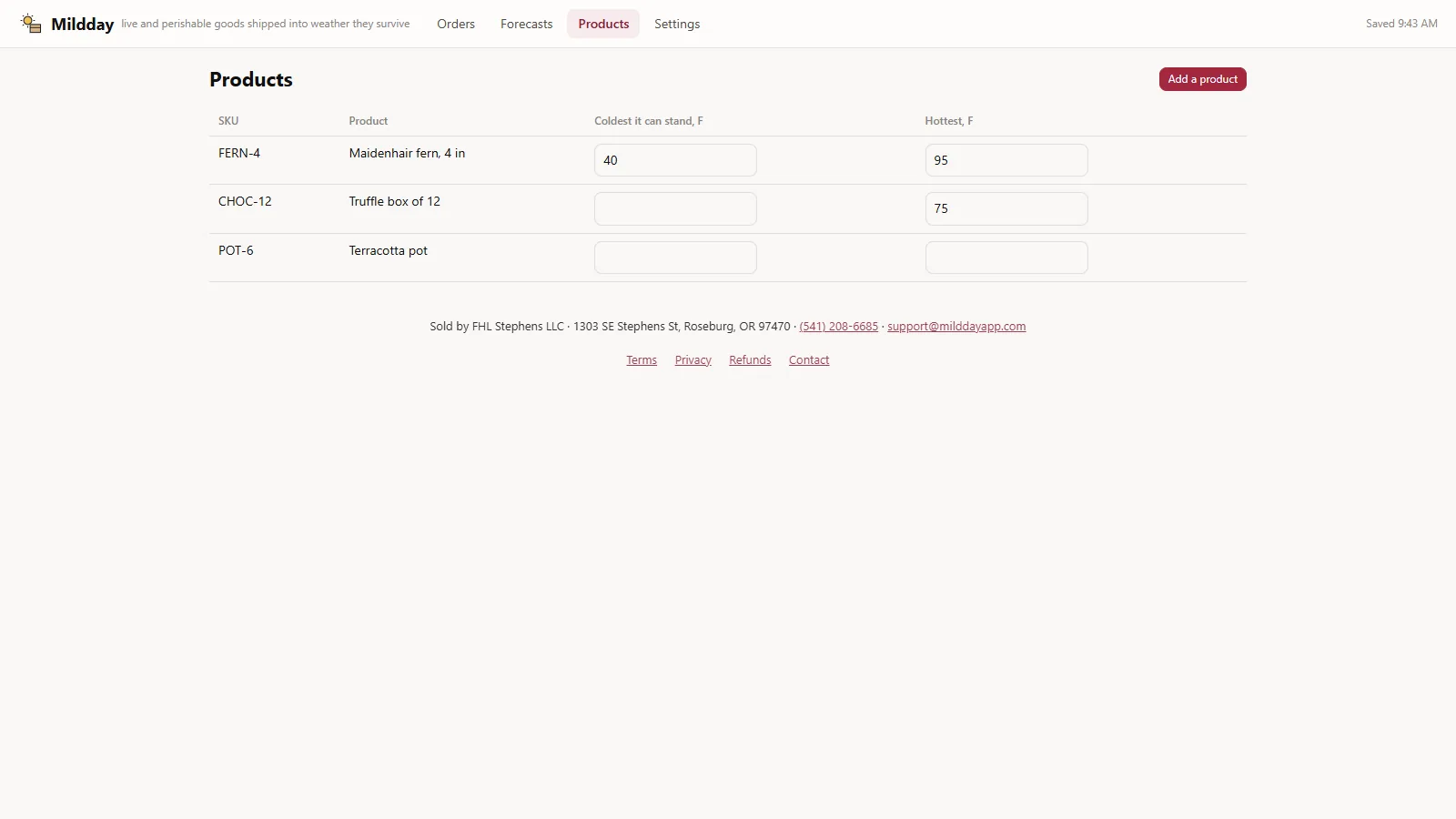Click the 'Truffle box of 12' product name
The width and height of the screenshot is (1456, 819).
(394, 201)
